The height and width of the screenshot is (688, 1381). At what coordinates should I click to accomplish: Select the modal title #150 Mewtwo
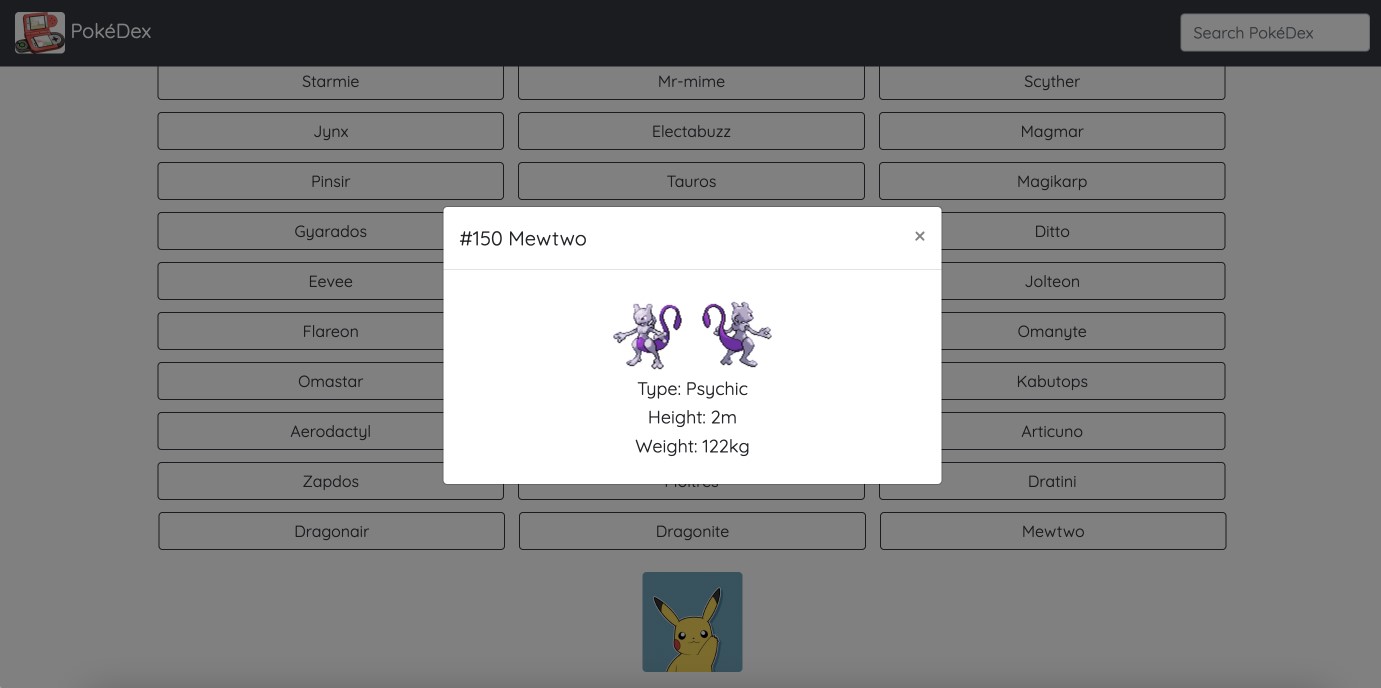point(523,239)
